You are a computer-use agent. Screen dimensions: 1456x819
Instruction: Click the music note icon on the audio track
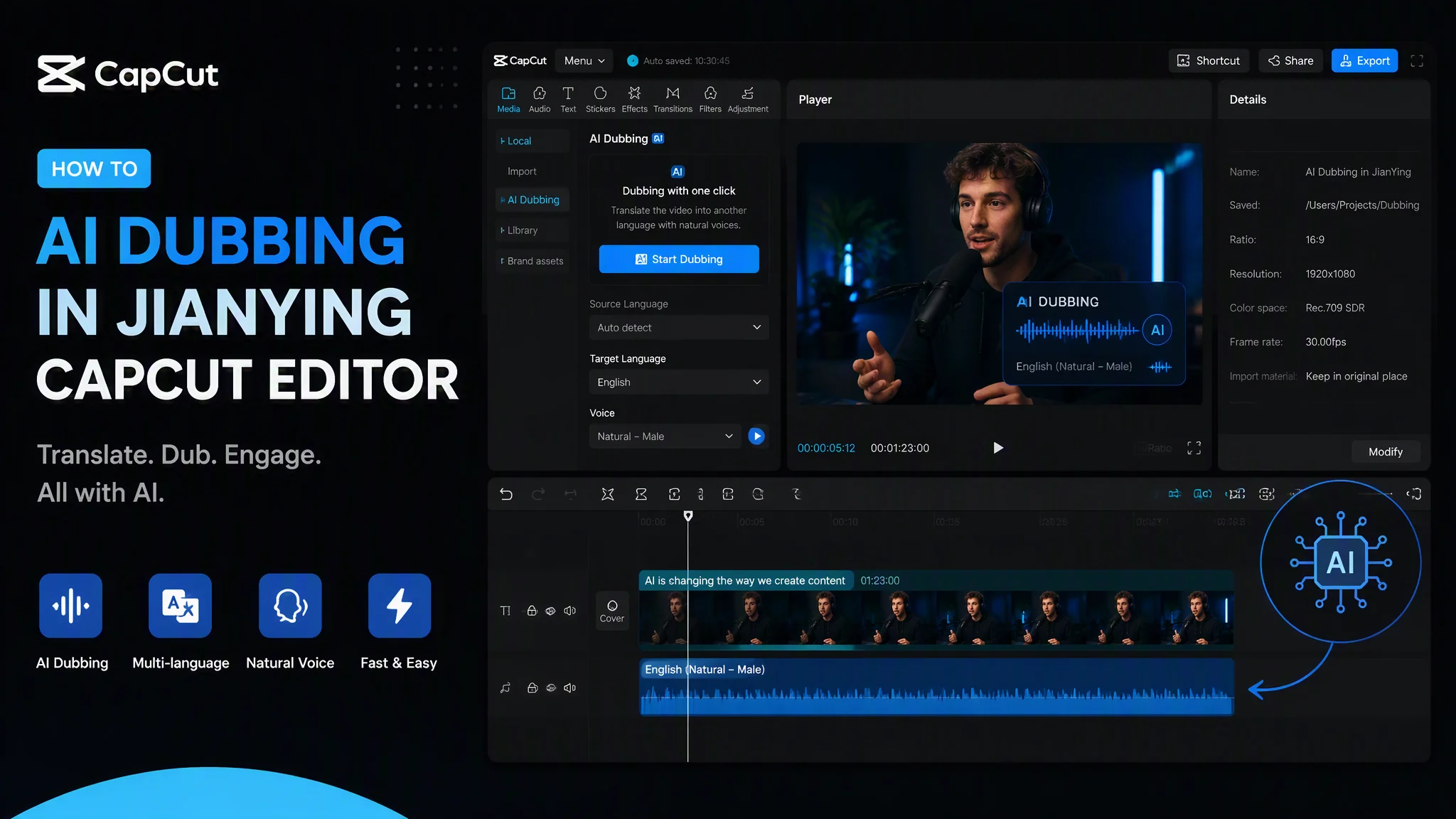pyautogui.click(x=505, y=687)
